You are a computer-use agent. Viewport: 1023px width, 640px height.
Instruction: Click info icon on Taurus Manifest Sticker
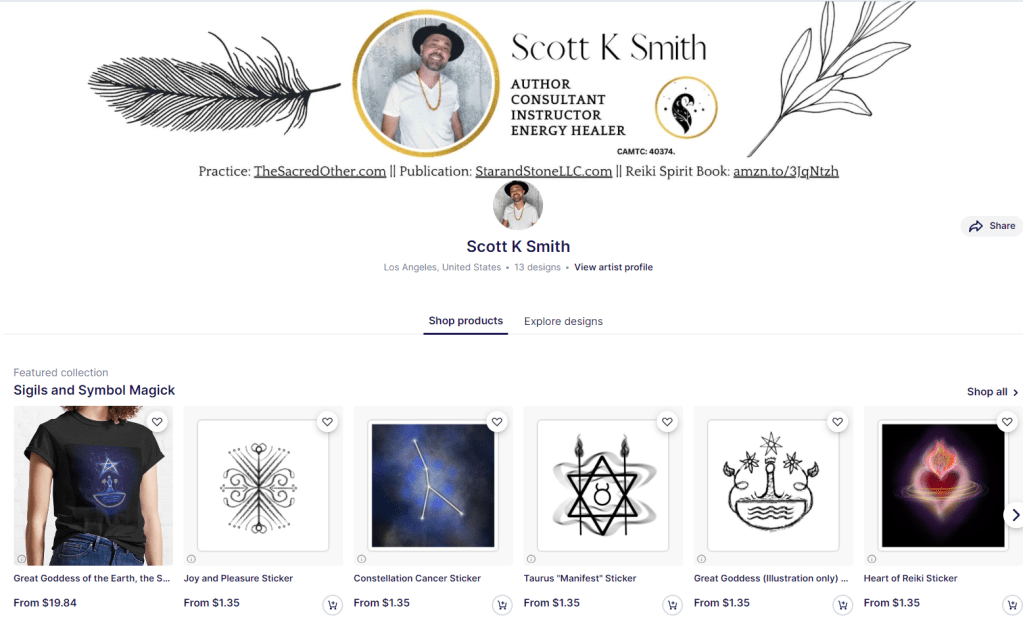[x=531, y=559]
